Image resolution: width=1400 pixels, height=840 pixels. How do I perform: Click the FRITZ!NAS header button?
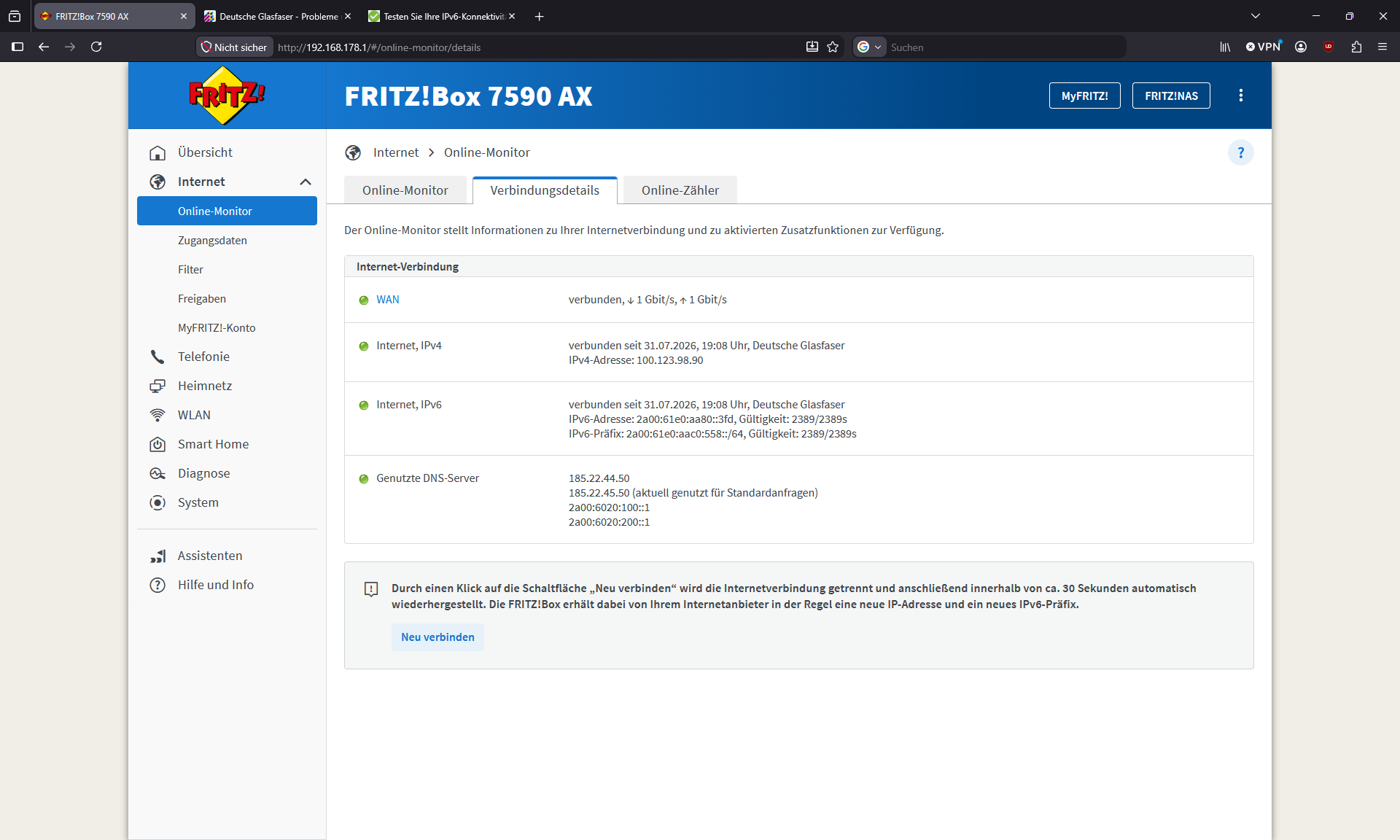tap(1171, 96)
